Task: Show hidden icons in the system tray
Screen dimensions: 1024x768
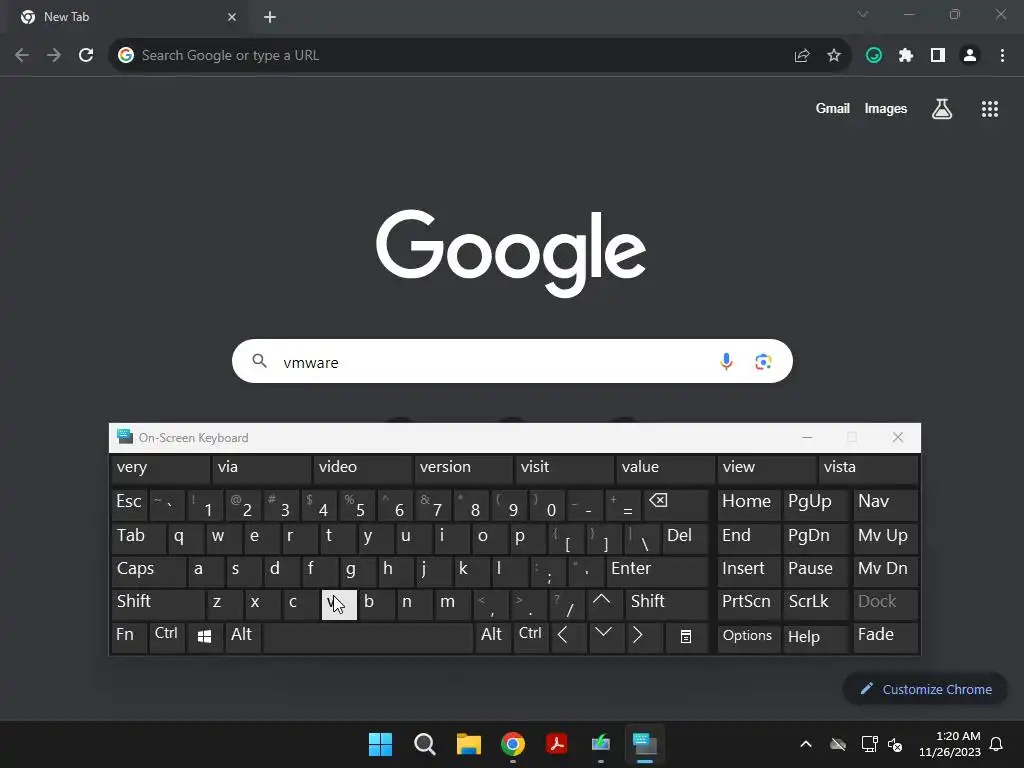Action: (806, 744)
